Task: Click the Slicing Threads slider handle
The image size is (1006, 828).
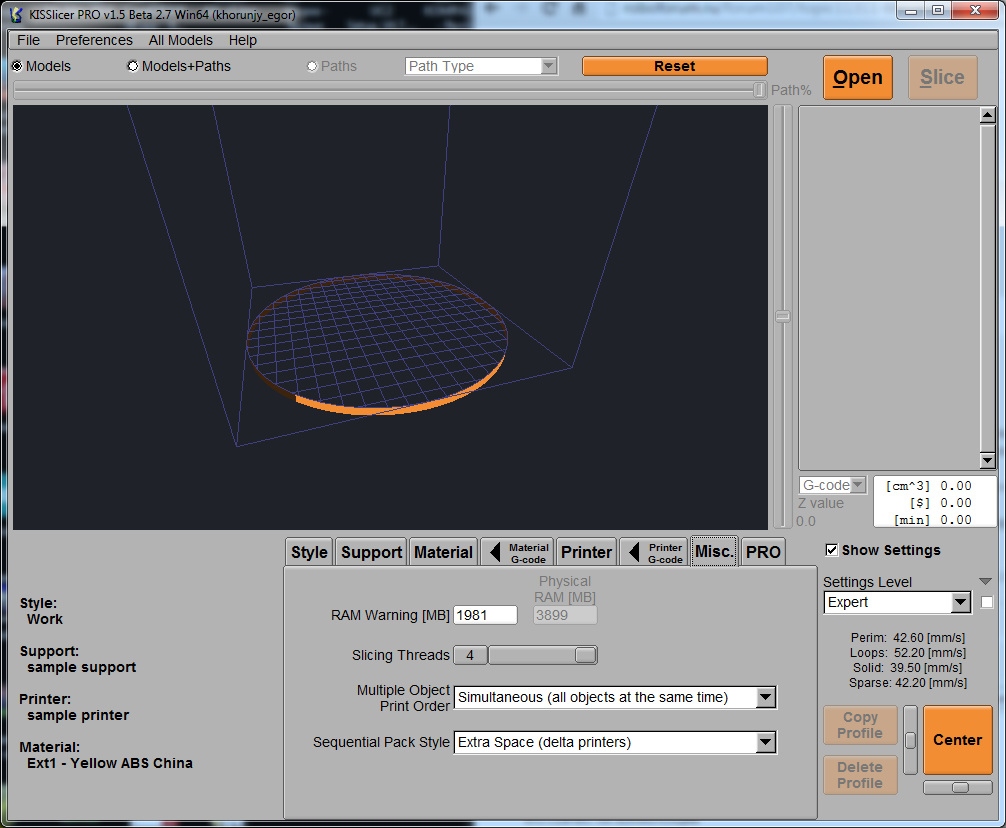Action: (x=586, y=655)
